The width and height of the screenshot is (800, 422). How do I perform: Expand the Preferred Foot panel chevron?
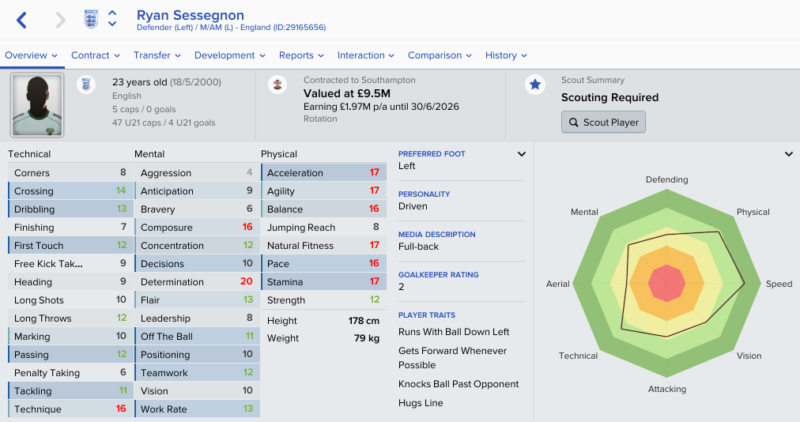pos(521,154)
